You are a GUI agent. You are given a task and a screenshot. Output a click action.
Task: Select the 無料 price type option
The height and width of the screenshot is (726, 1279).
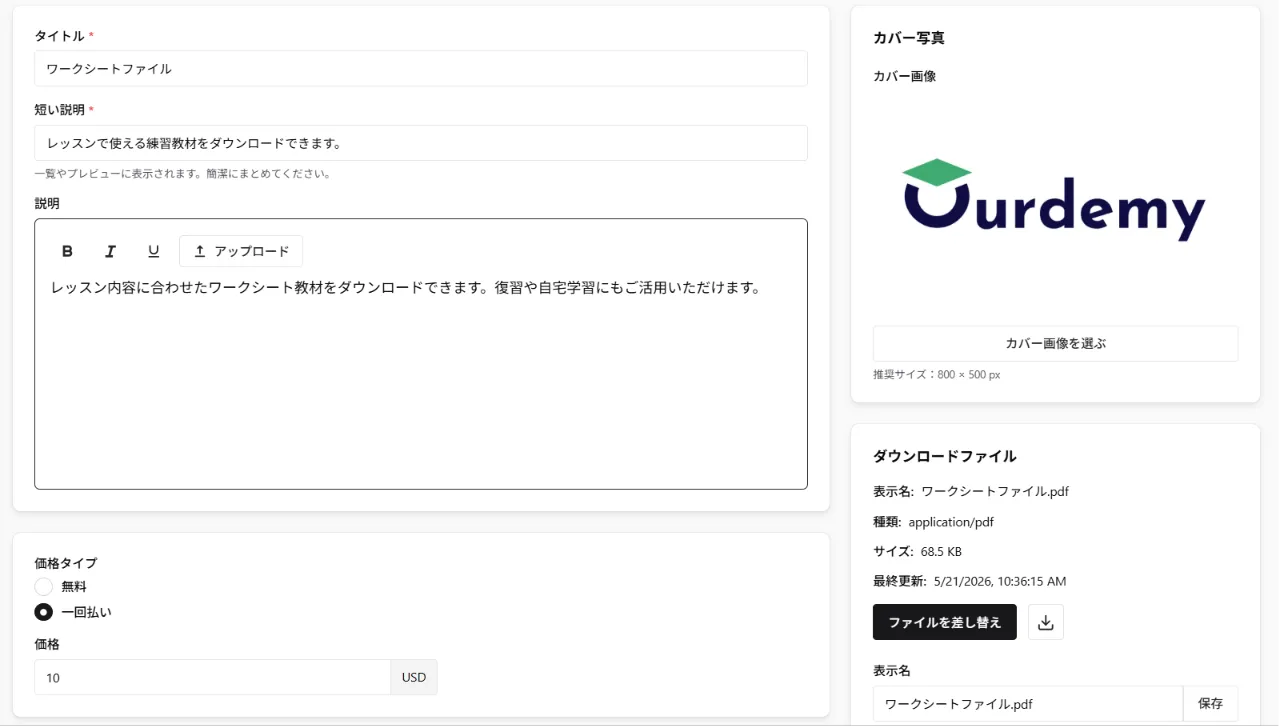(44, 587)
